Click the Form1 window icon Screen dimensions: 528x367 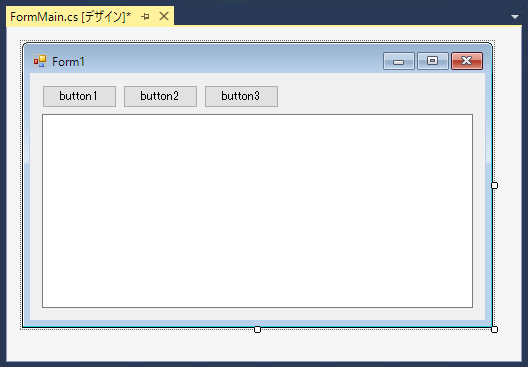(40, 61)
